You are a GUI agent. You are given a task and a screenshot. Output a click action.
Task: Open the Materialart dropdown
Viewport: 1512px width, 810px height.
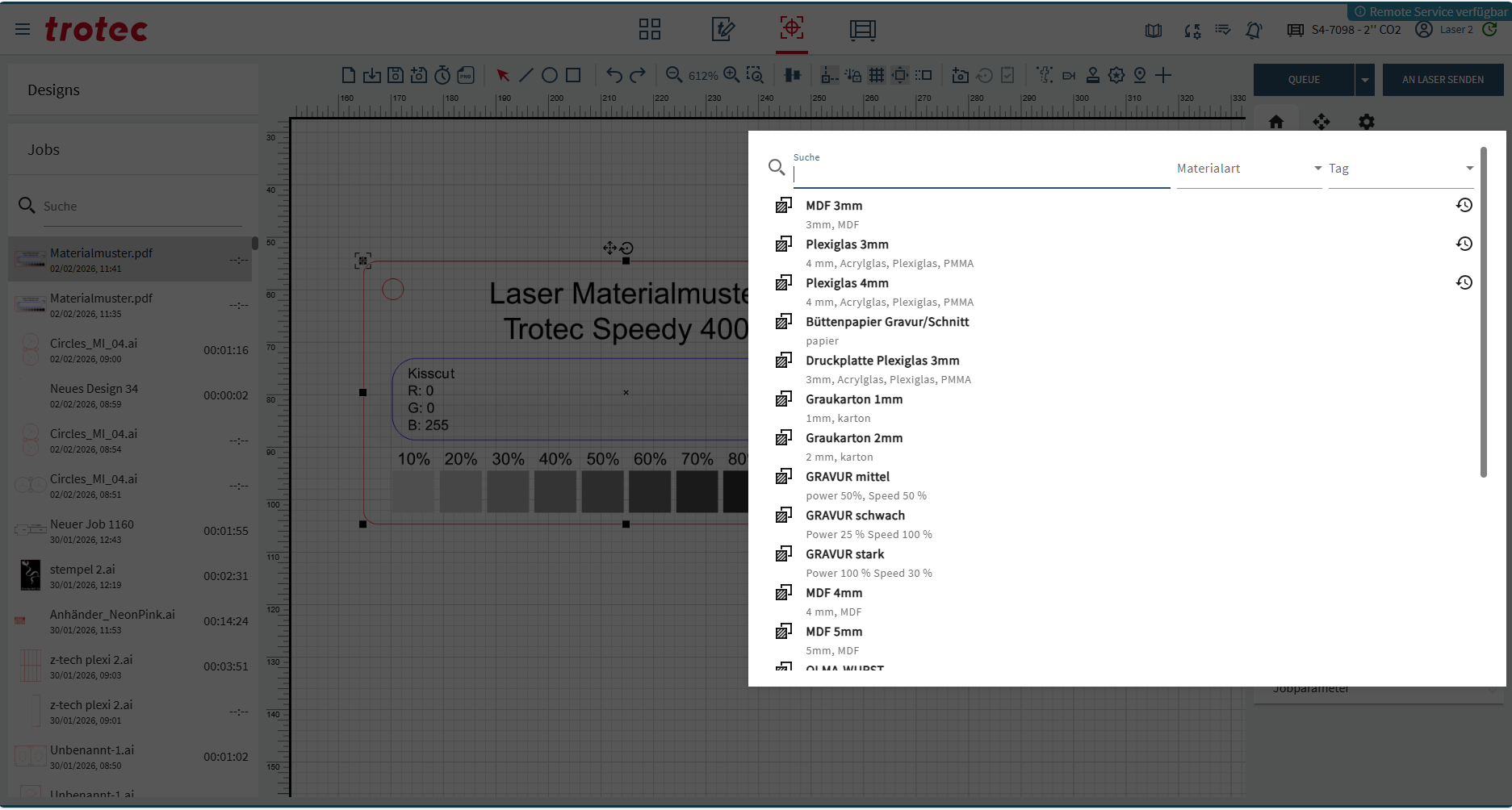coord(1248,169)
